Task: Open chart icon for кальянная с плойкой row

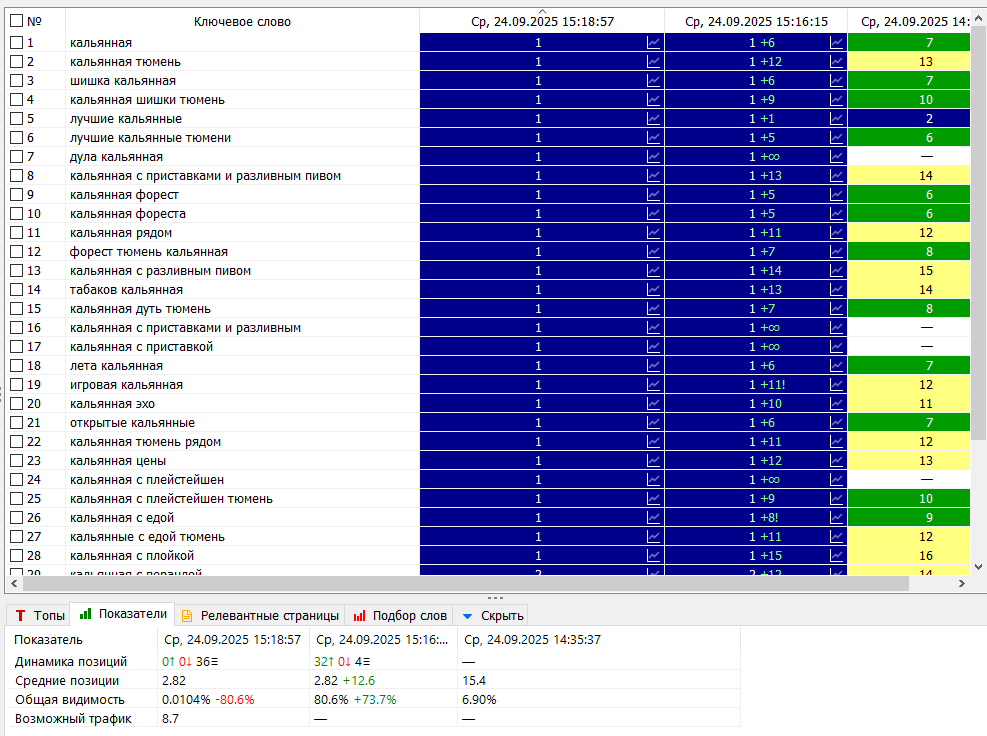Action: pos(653,556)
